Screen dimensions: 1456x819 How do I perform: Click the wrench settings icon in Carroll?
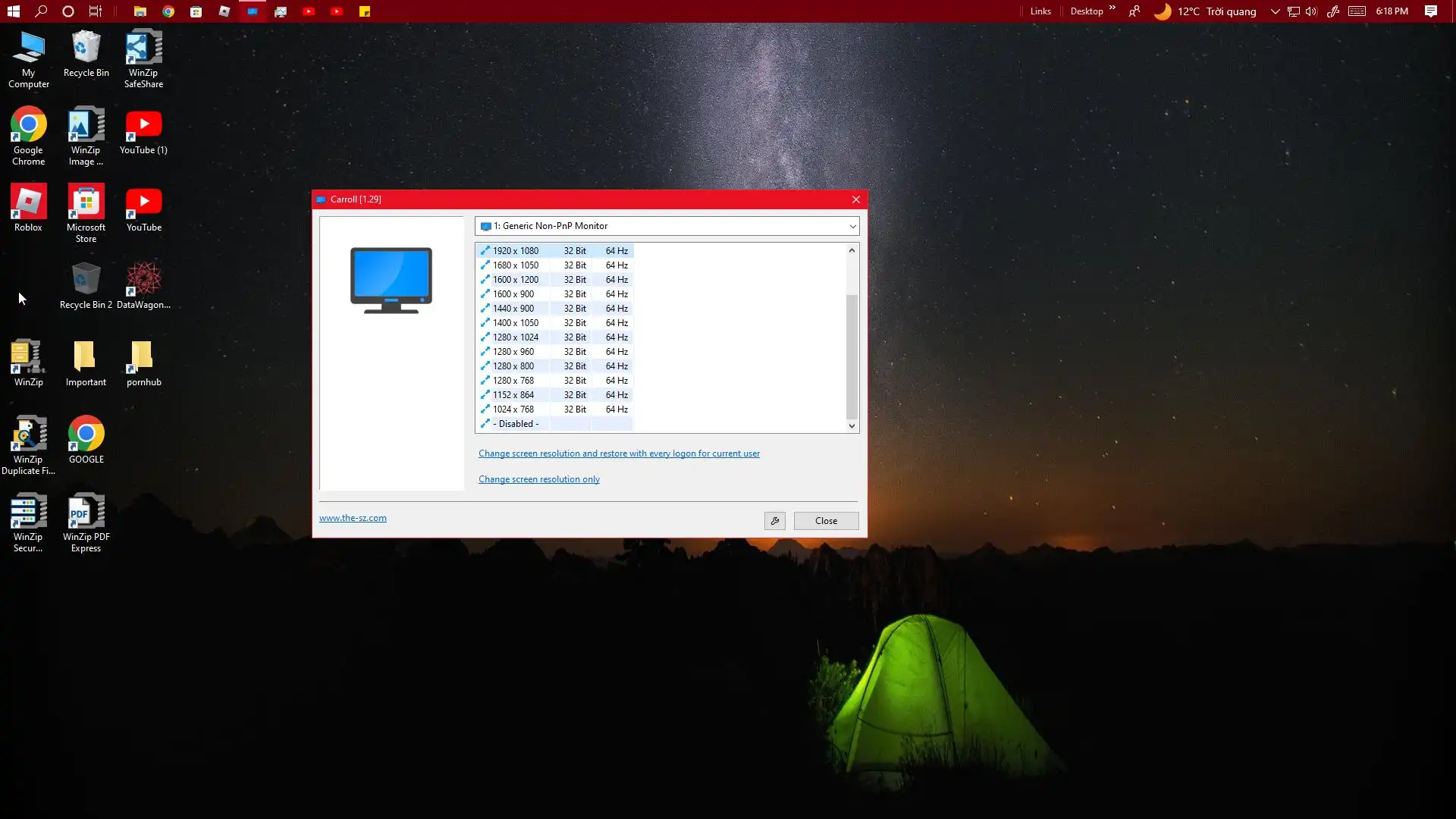pos(774,521)
